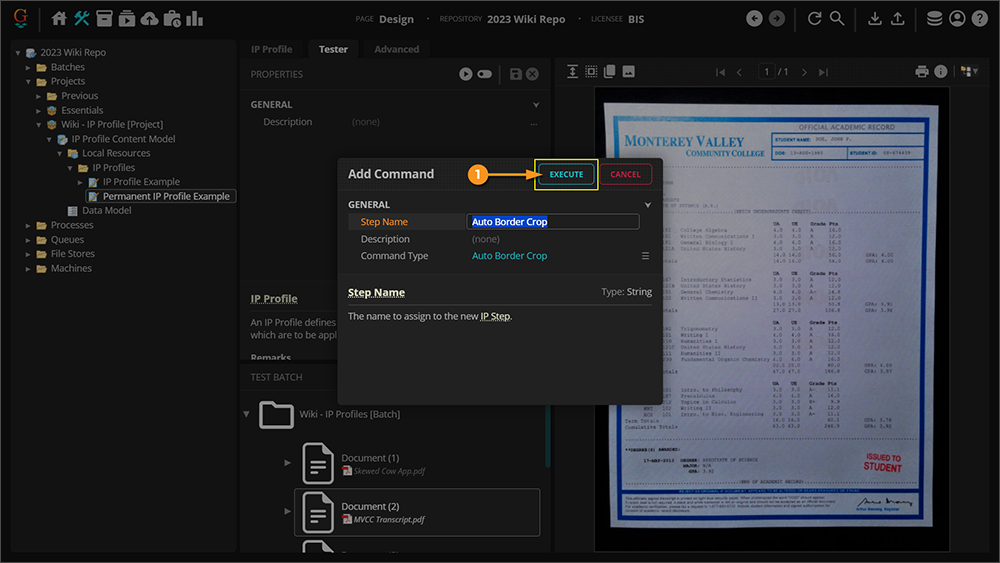This screenshot has height=563, width=1000.
Task: Collapse the Projects tree node
Action: pyautogui.click(x=28, y=82)
